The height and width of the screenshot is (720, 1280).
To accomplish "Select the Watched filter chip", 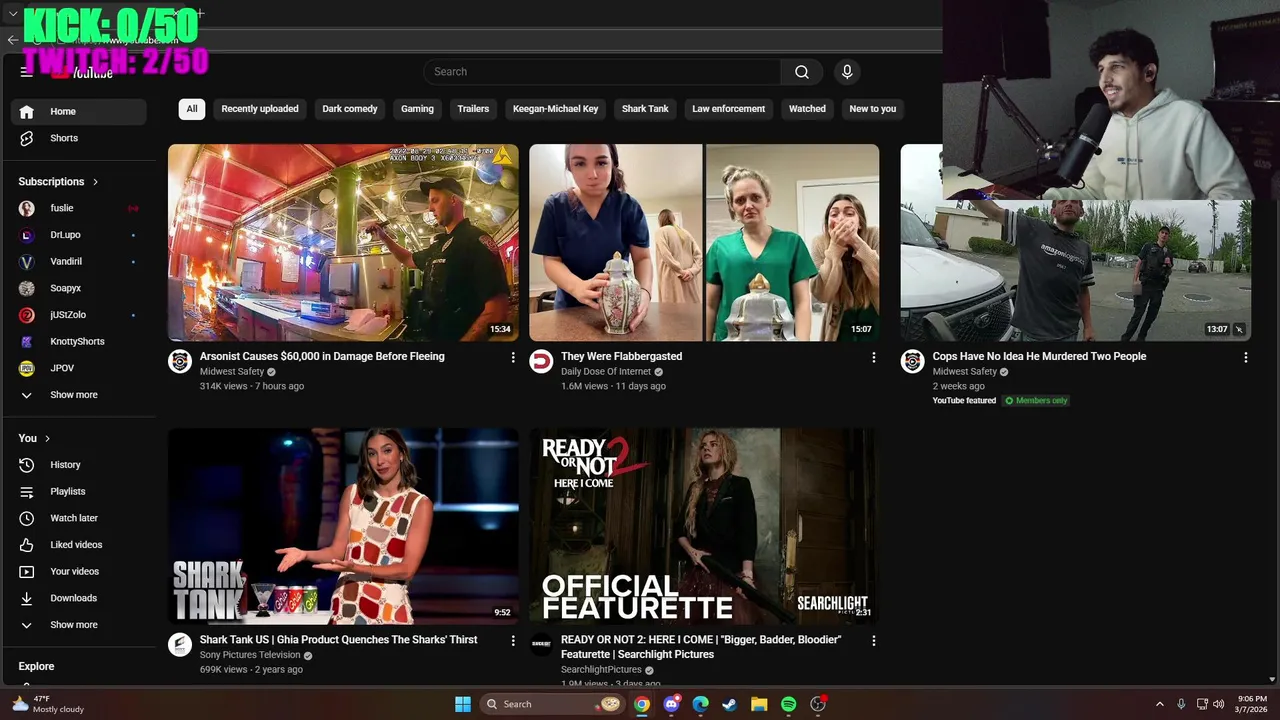I will click(807, 109).
